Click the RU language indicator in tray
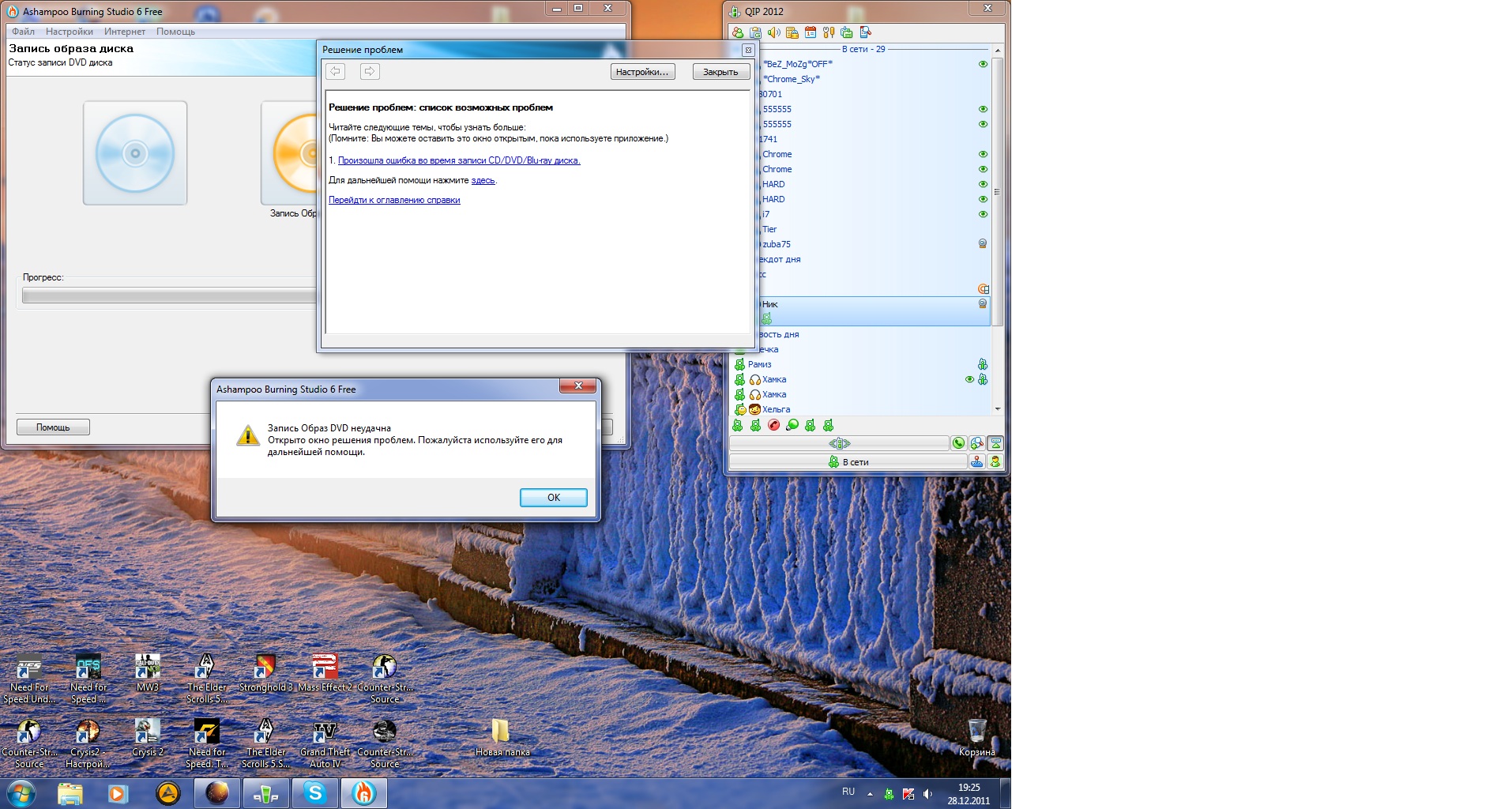The height and width of the screenshot is (809, 1512). pos(848,792)
